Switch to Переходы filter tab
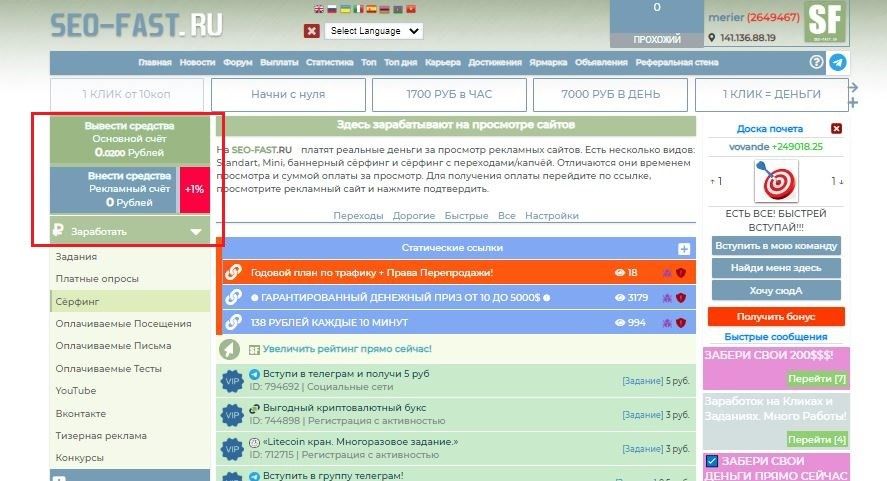This screenshot has height=481, width=887. [358, 216]
